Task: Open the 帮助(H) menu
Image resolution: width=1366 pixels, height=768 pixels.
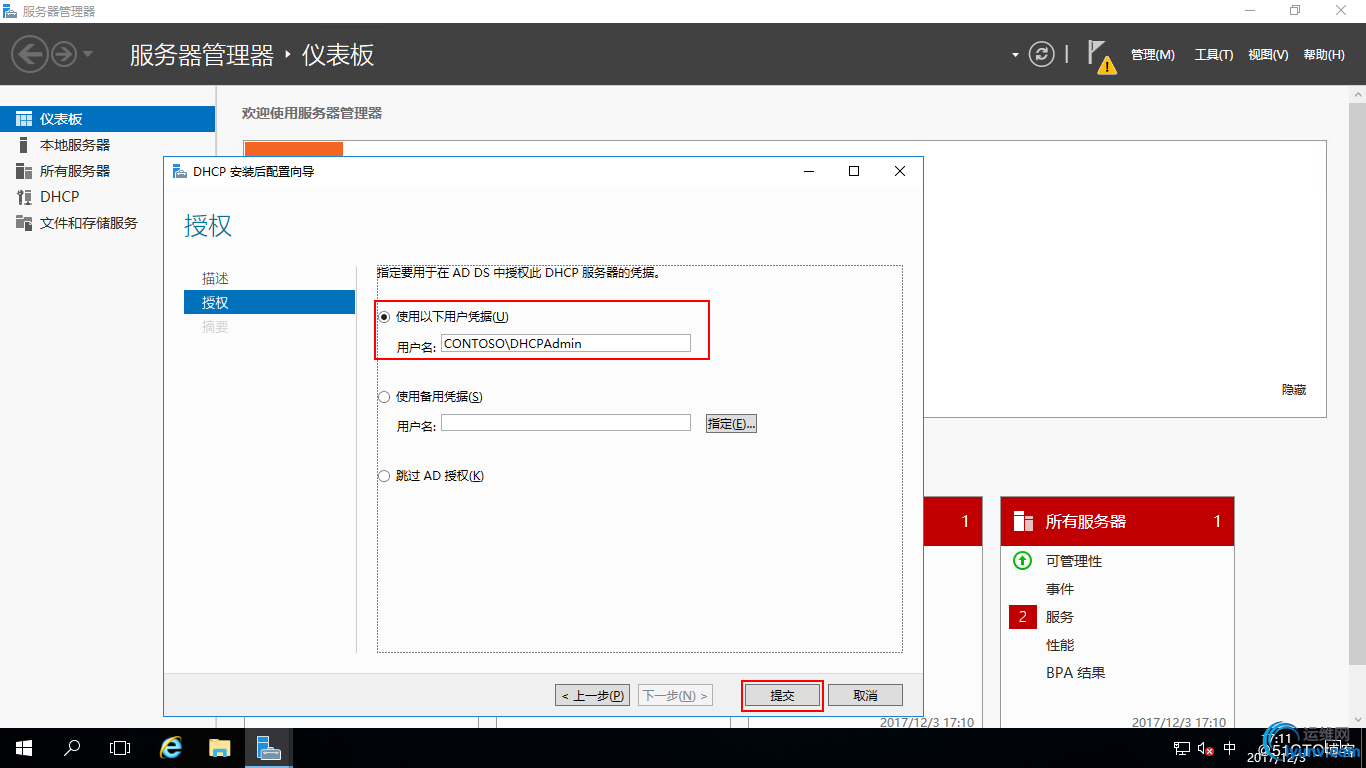Action: [x=1324, y=55]
